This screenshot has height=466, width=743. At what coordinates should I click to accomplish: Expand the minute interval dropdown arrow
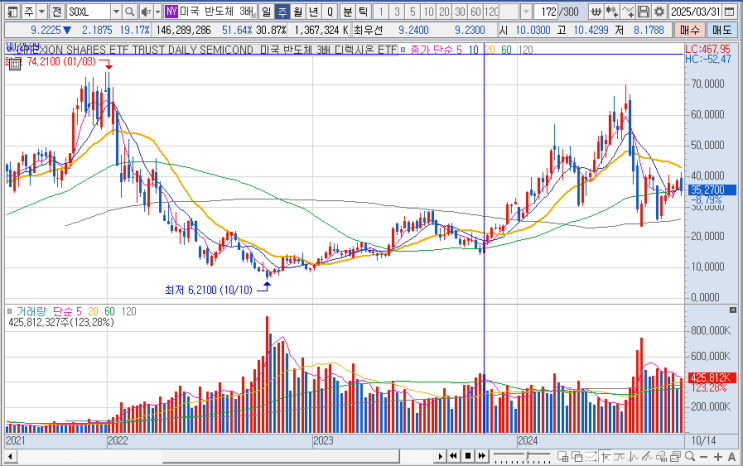(x=525, y=11)
